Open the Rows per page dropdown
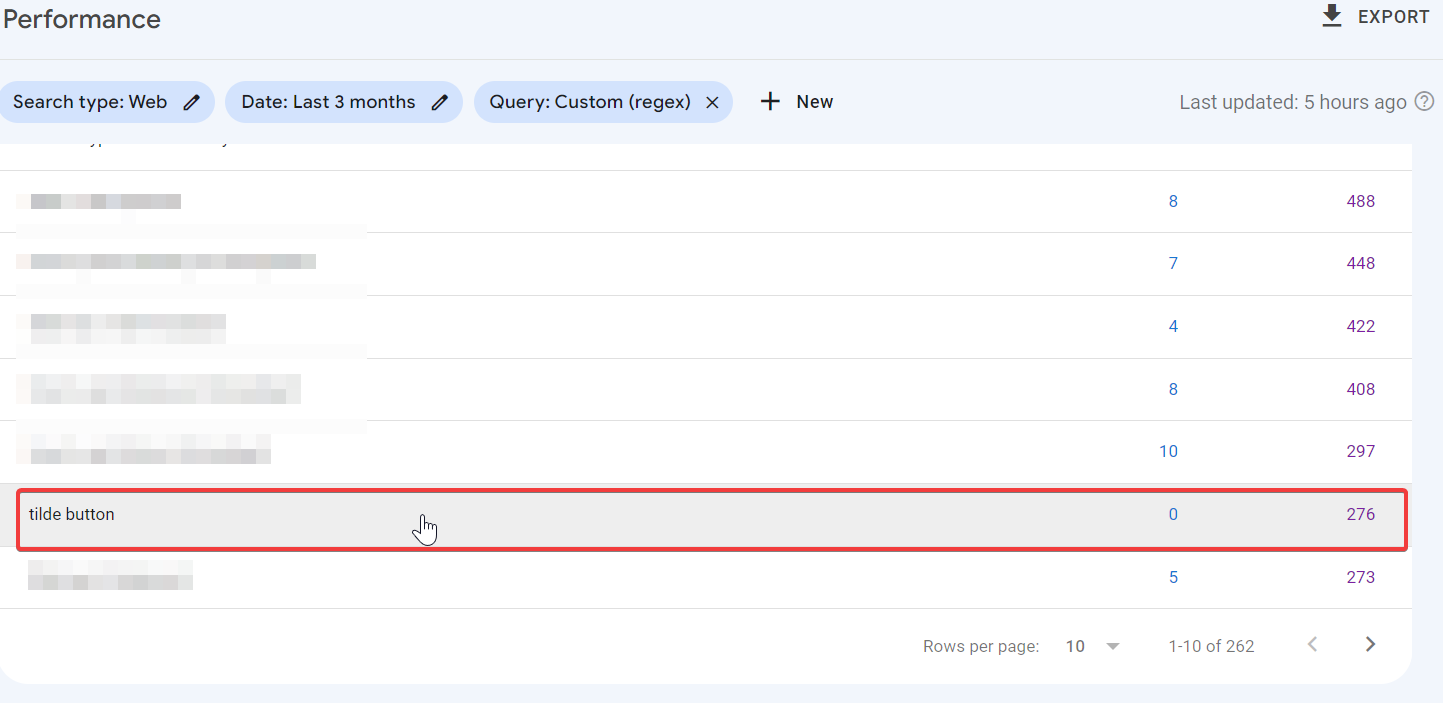 [x=1092, y=646]
